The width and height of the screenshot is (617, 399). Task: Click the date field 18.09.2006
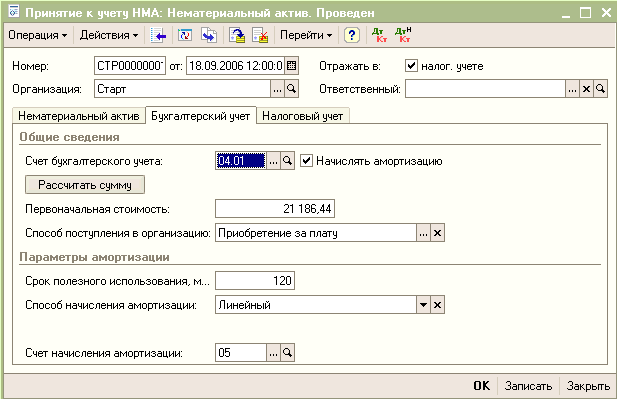(235, 66)
